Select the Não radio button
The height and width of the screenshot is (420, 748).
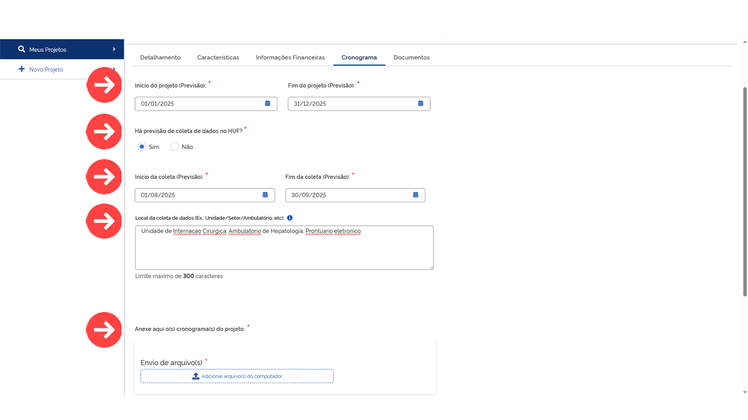pos(175,147)
